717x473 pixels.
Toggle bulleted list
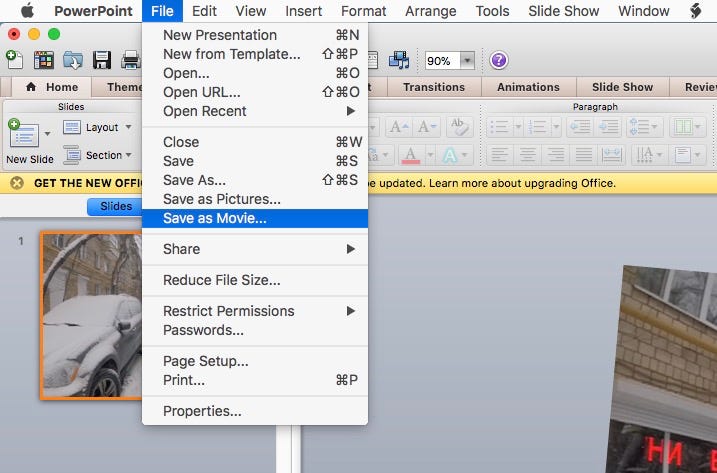pyautogui.click(x=499, y=127)
